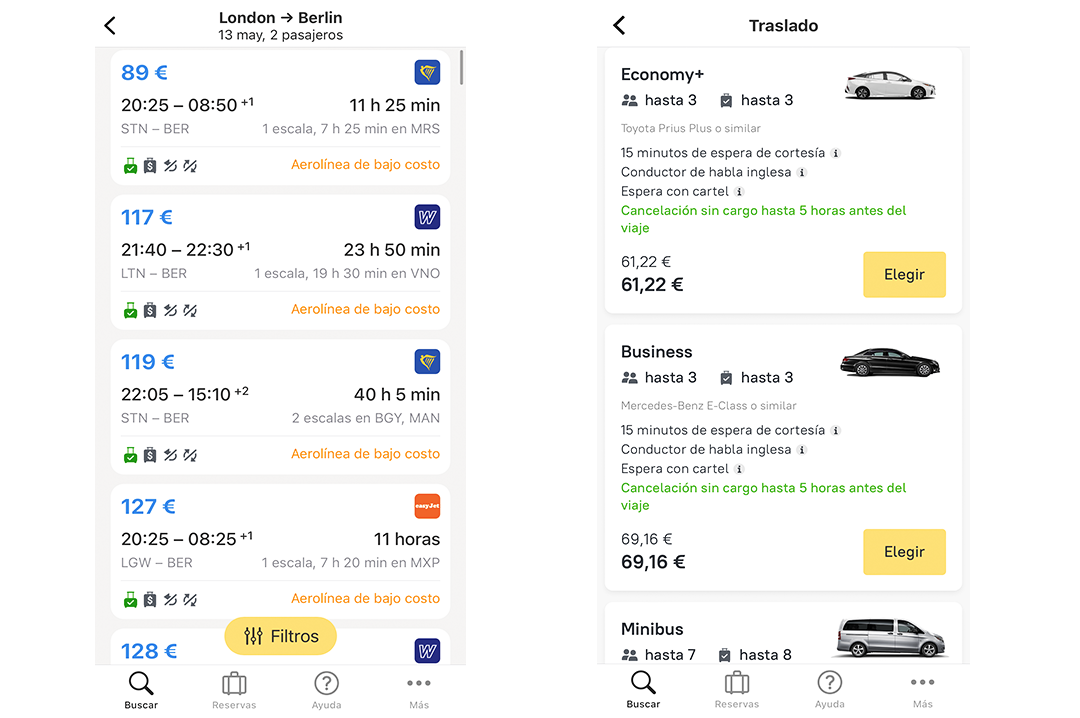
Task: Show info for Economy+ courtesy wait time
Action: (x=836, y=153)
